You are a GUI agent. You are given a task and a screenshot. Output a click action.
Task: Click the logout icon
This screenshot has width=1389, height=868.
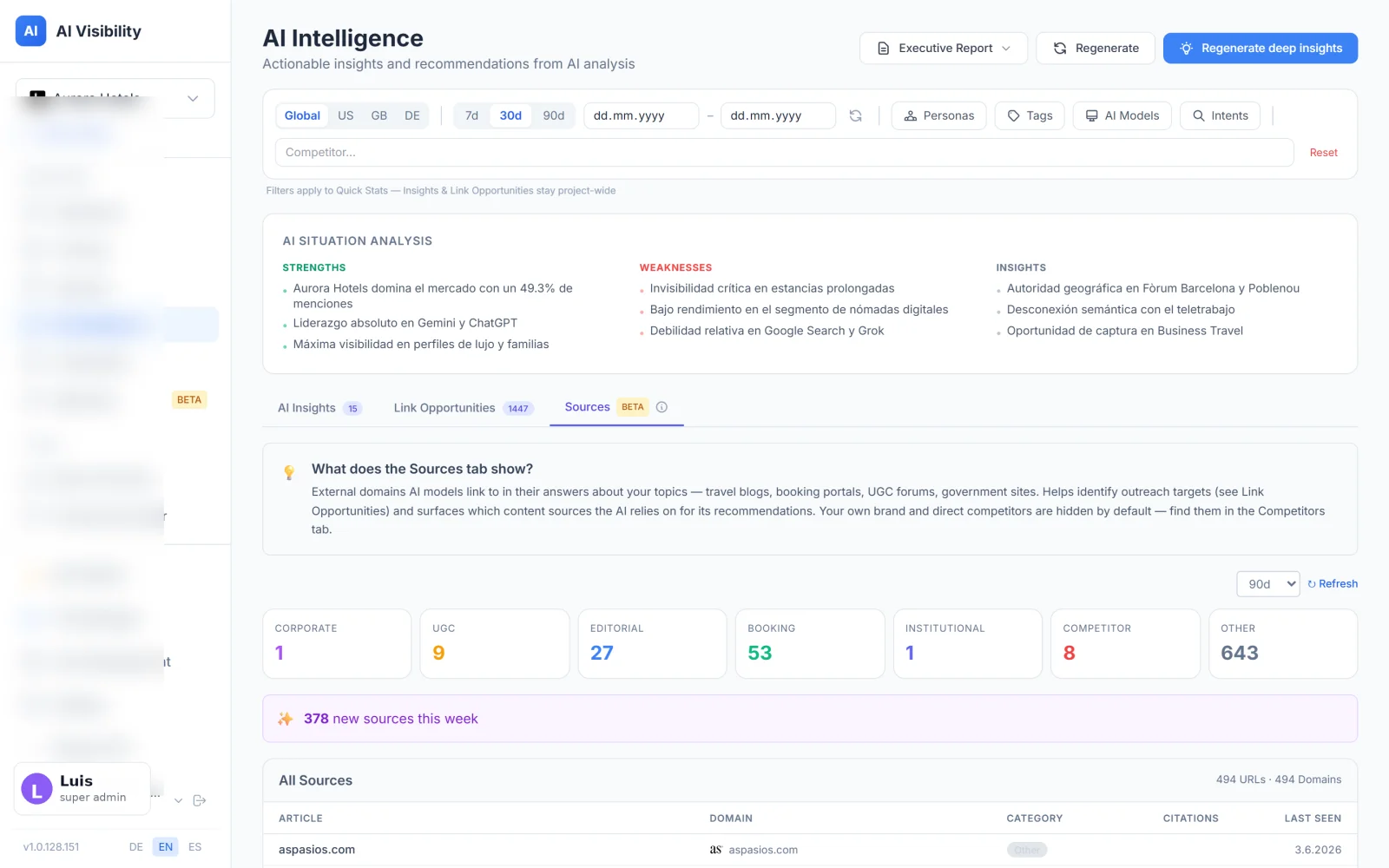coord(200,800)
